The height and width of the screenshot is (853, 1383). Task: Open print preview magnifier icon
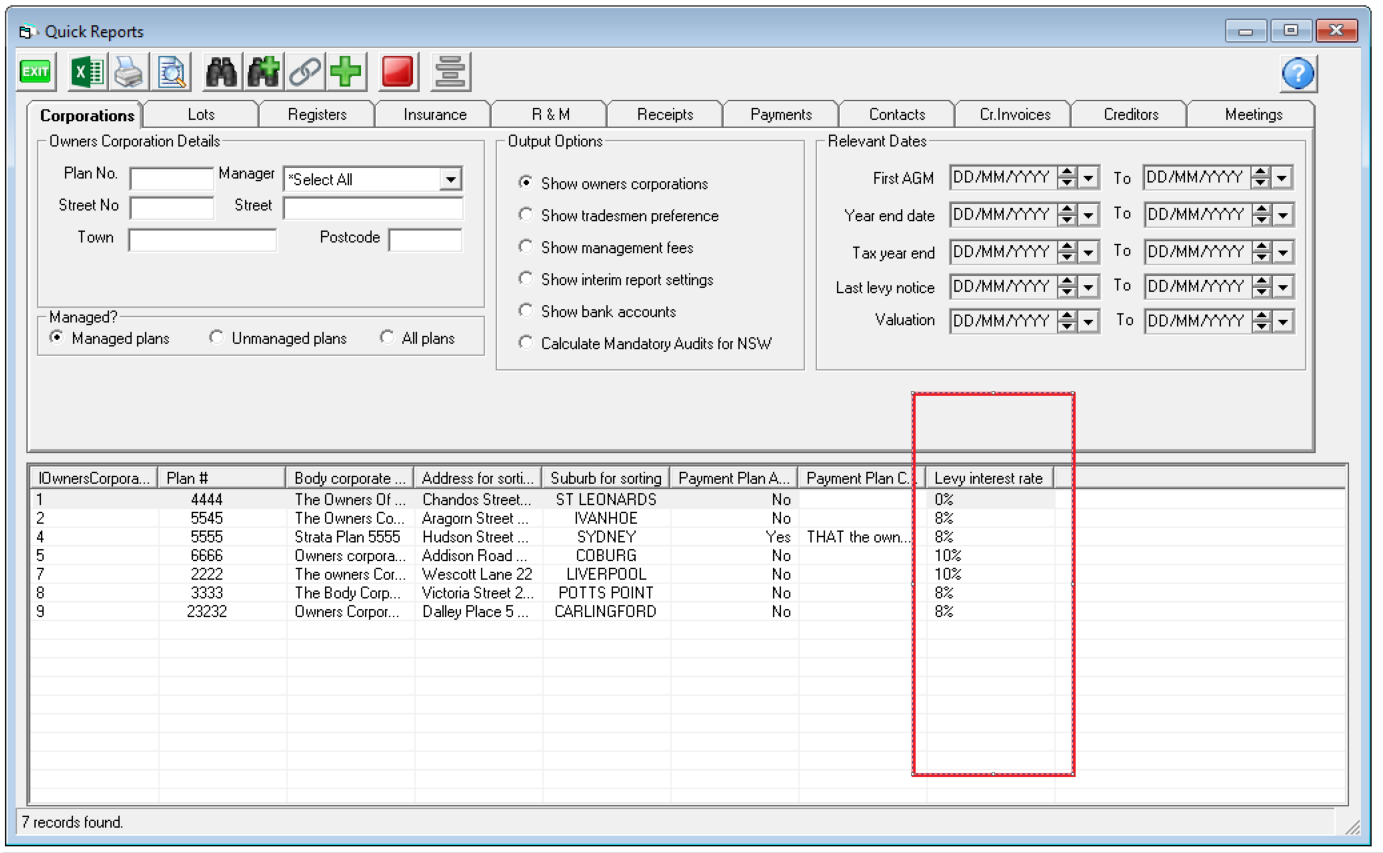pyautogui.click(x=171, y=72)
